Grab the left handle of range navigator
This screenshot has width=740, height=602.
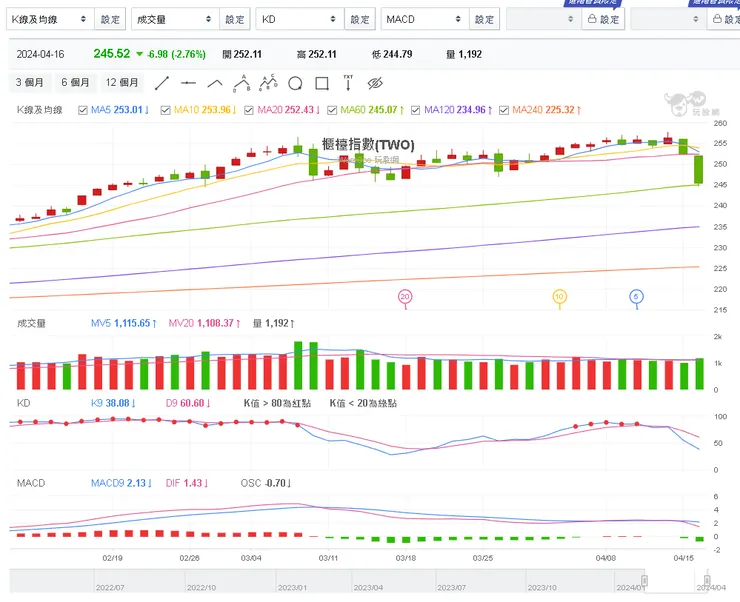click(x=644, y=580)
